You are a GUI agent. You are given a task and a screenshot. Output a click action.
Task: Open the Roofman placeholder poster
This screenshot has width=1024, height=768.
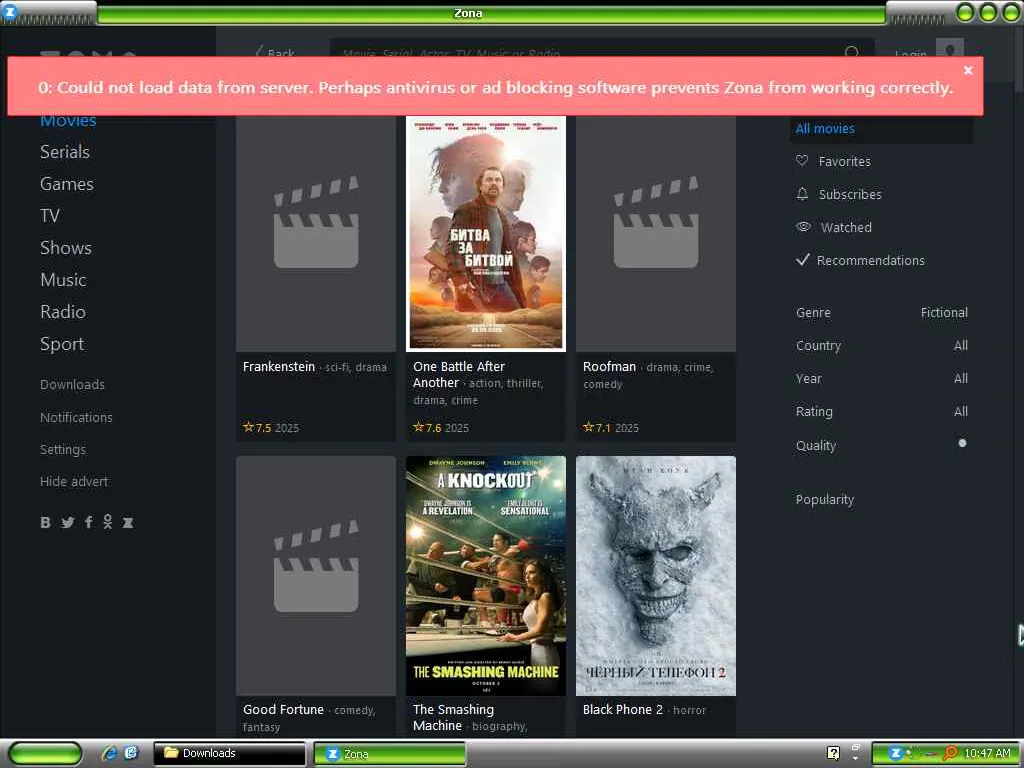(x=656, y=234)
